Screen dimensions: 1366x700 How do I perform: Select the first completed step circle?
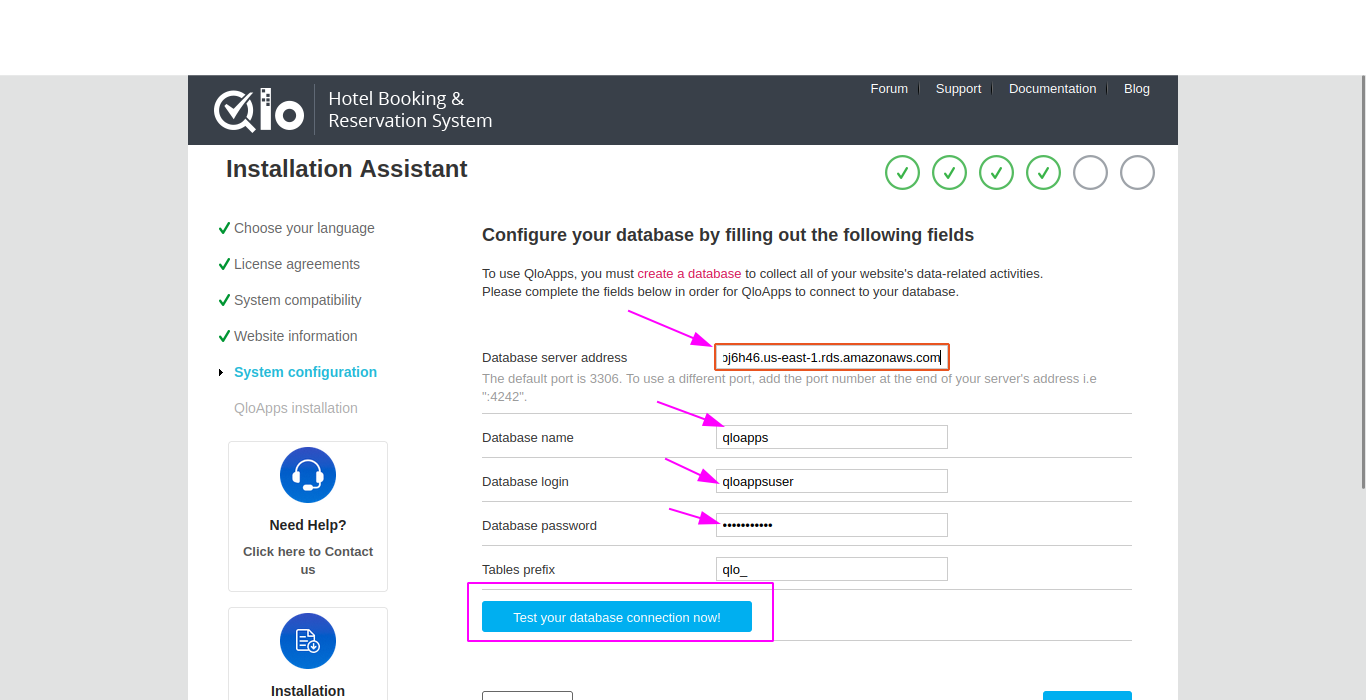point(902,173)
